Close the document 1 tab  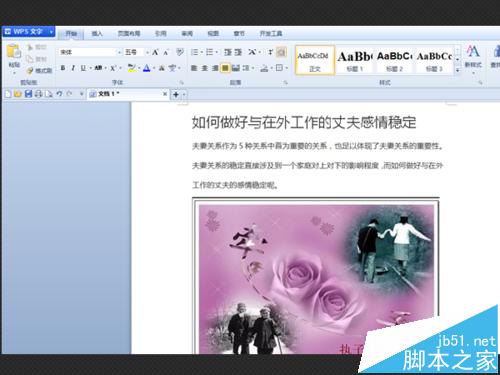point(165,94)
